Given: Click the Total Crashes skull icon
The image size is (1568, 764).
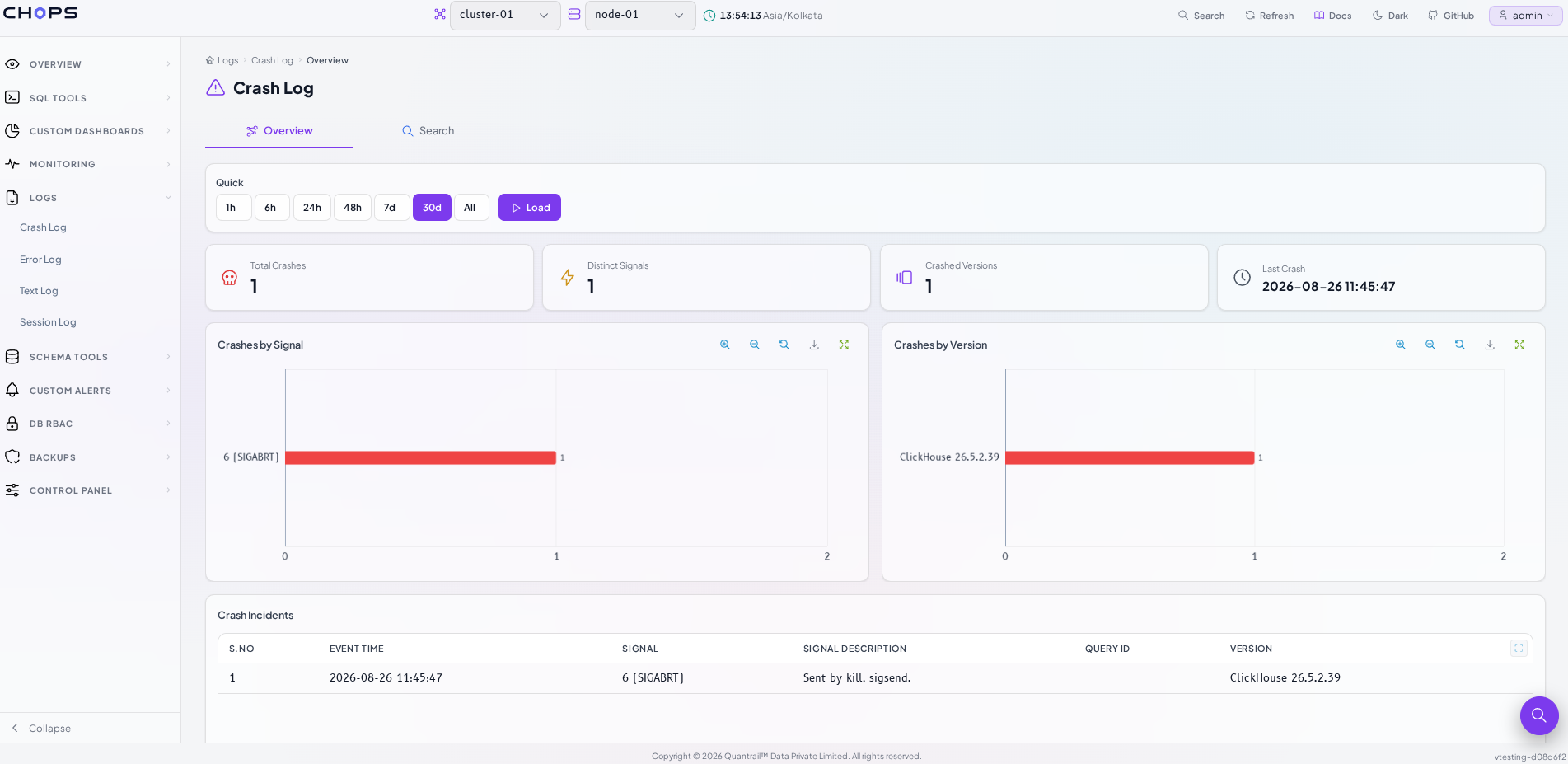Looking at the screenshot, I should (230, 278).
